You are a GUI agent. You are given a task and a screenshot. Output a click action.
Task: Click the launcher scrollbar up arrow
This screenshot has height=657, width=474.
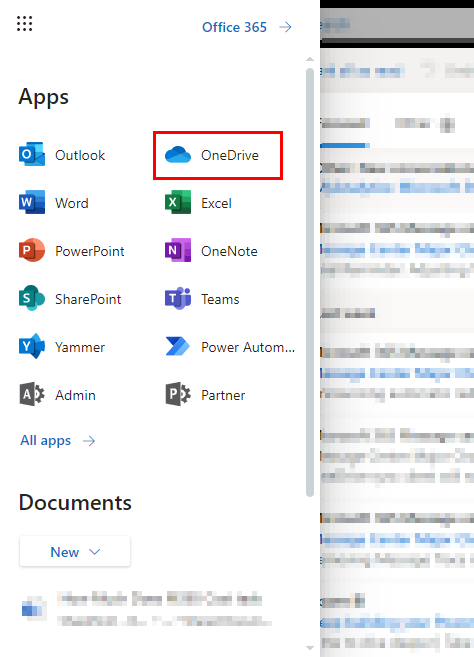(310, 59)
